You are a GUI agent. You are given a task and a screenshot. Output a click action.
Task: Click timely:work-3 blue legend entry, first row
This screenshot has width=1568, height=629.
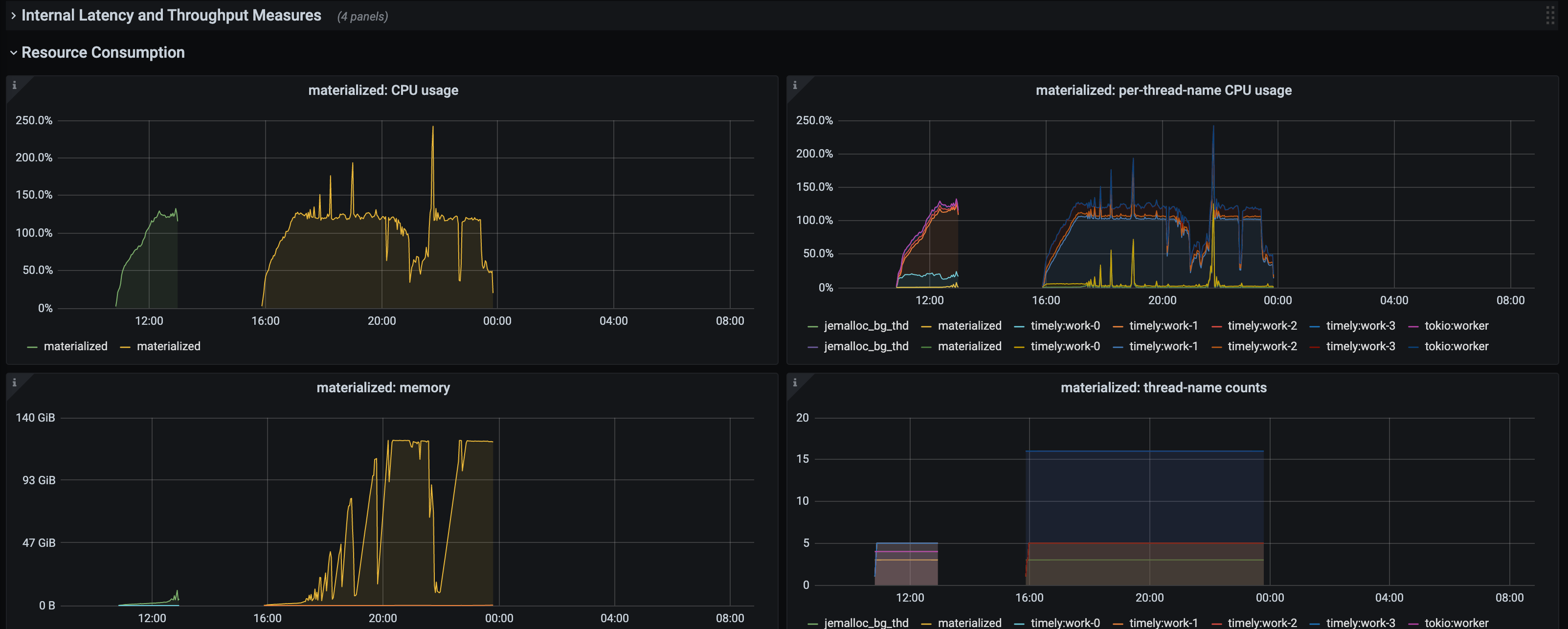(1361, 326)
